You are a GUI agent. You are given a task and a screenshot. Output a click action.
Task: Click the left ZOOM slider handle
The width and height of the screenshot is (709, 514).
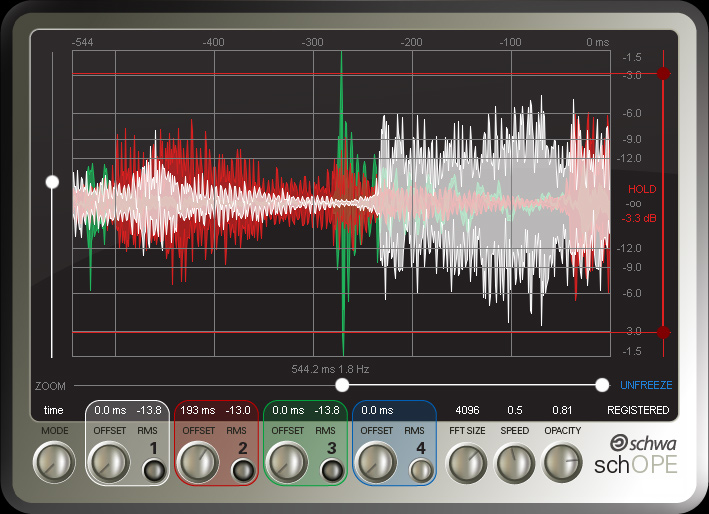click(342, 385)
